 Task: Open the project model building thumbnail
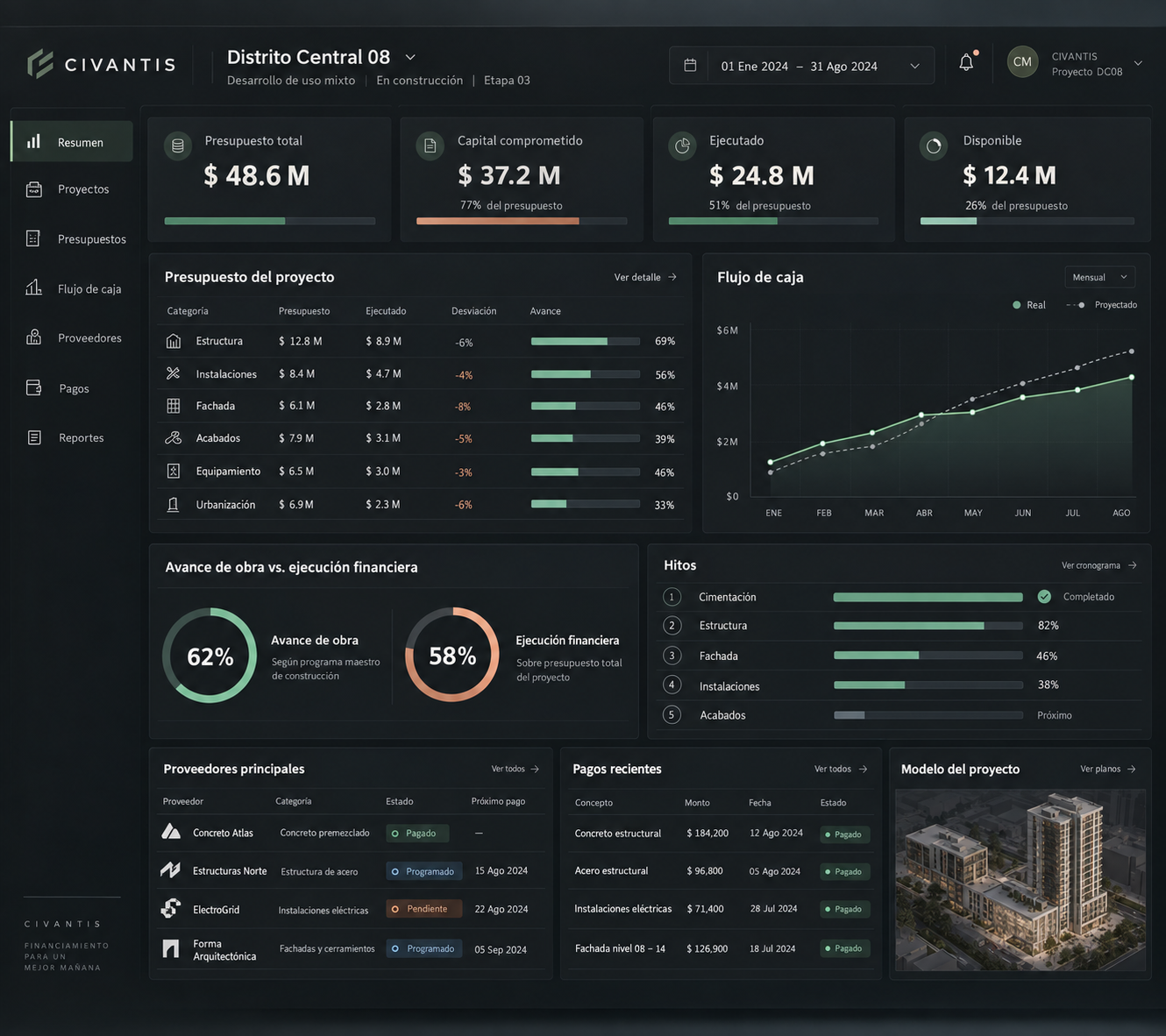coord(1020,880)
